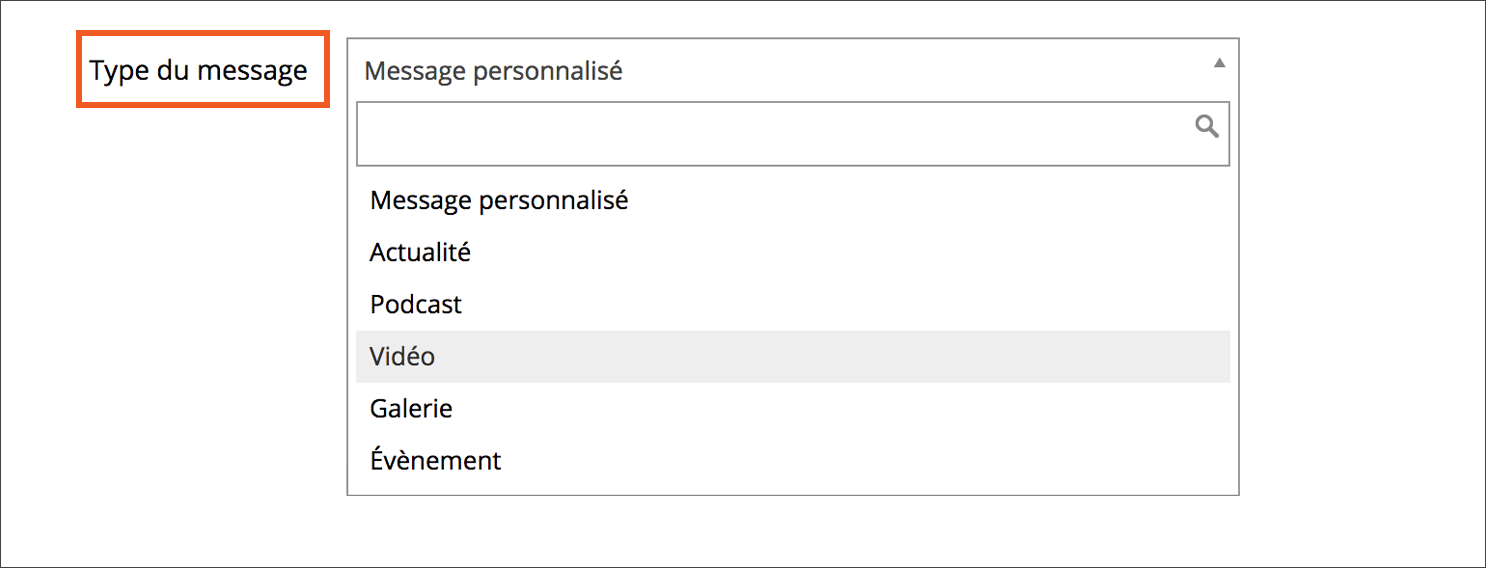1486x568 pixels.
Task: Select the Vidéo row highlighted in grey
Action: coord(792,356)
